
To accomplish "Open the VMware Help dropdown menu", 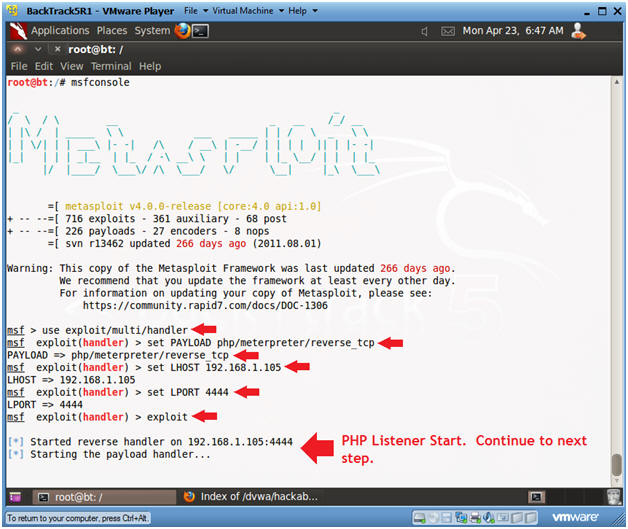I will point(302,11).
